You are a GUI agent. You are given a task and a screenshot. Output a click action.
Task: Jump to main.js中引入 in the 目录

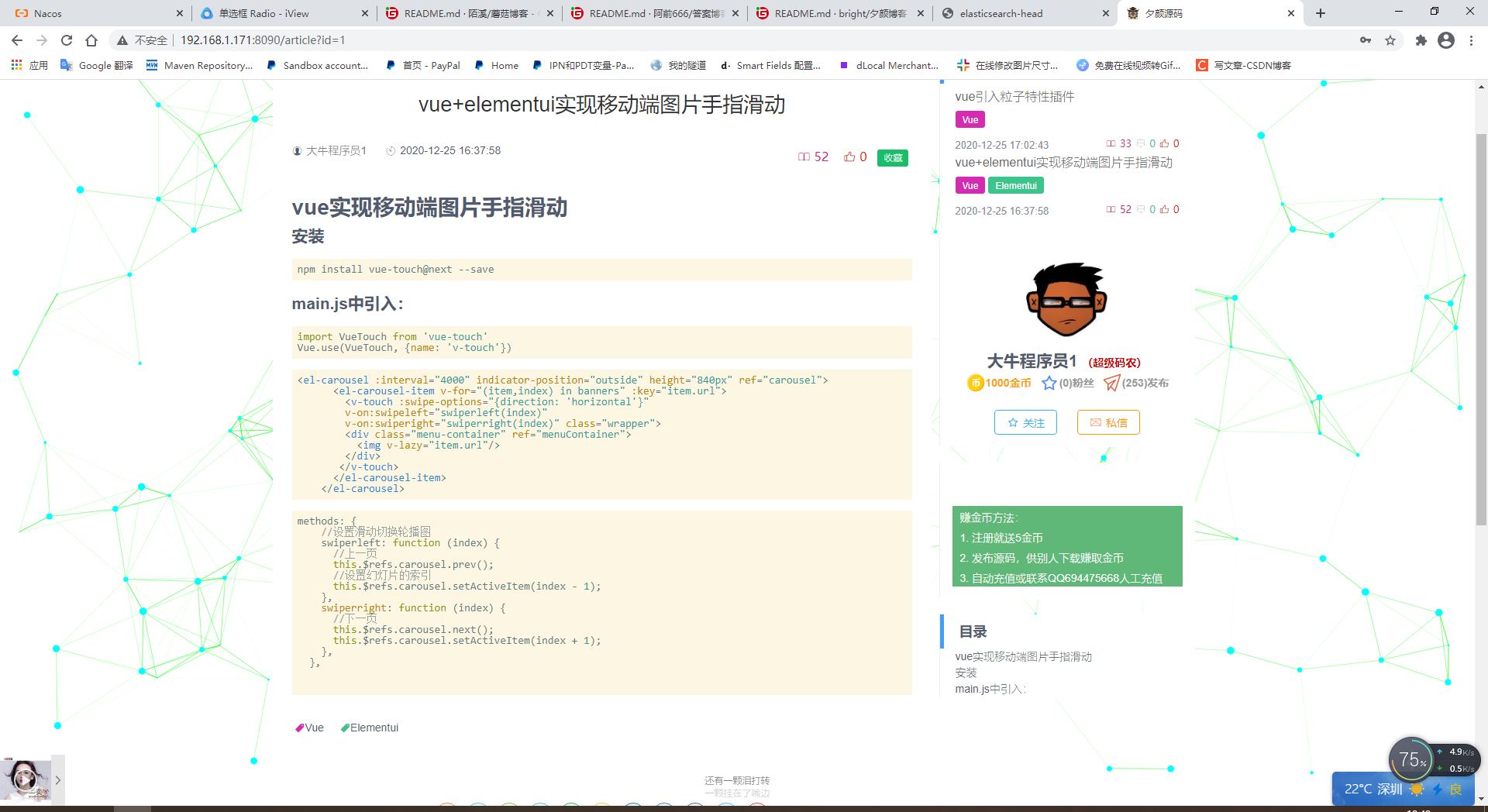(x=990, y=689)
